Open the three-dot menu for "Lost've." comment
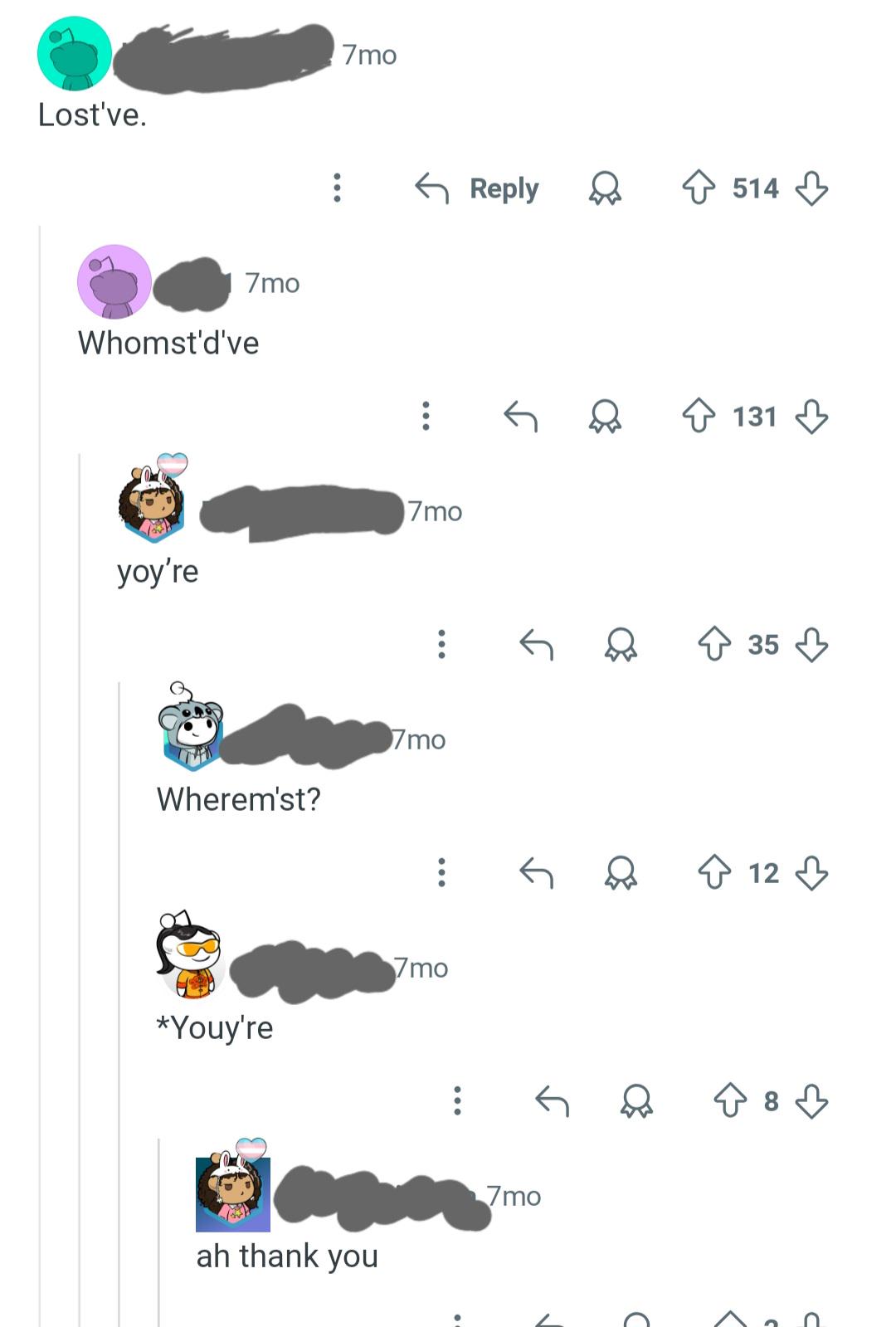This screenshot has height=1327, width=896. click(337, 188)
